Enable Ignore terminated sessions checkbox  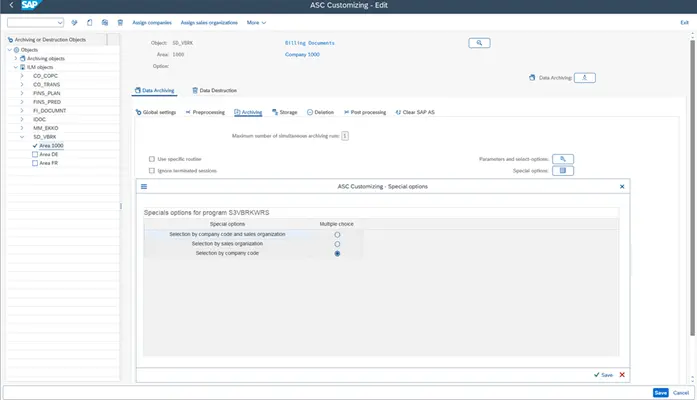pos(152,171)
